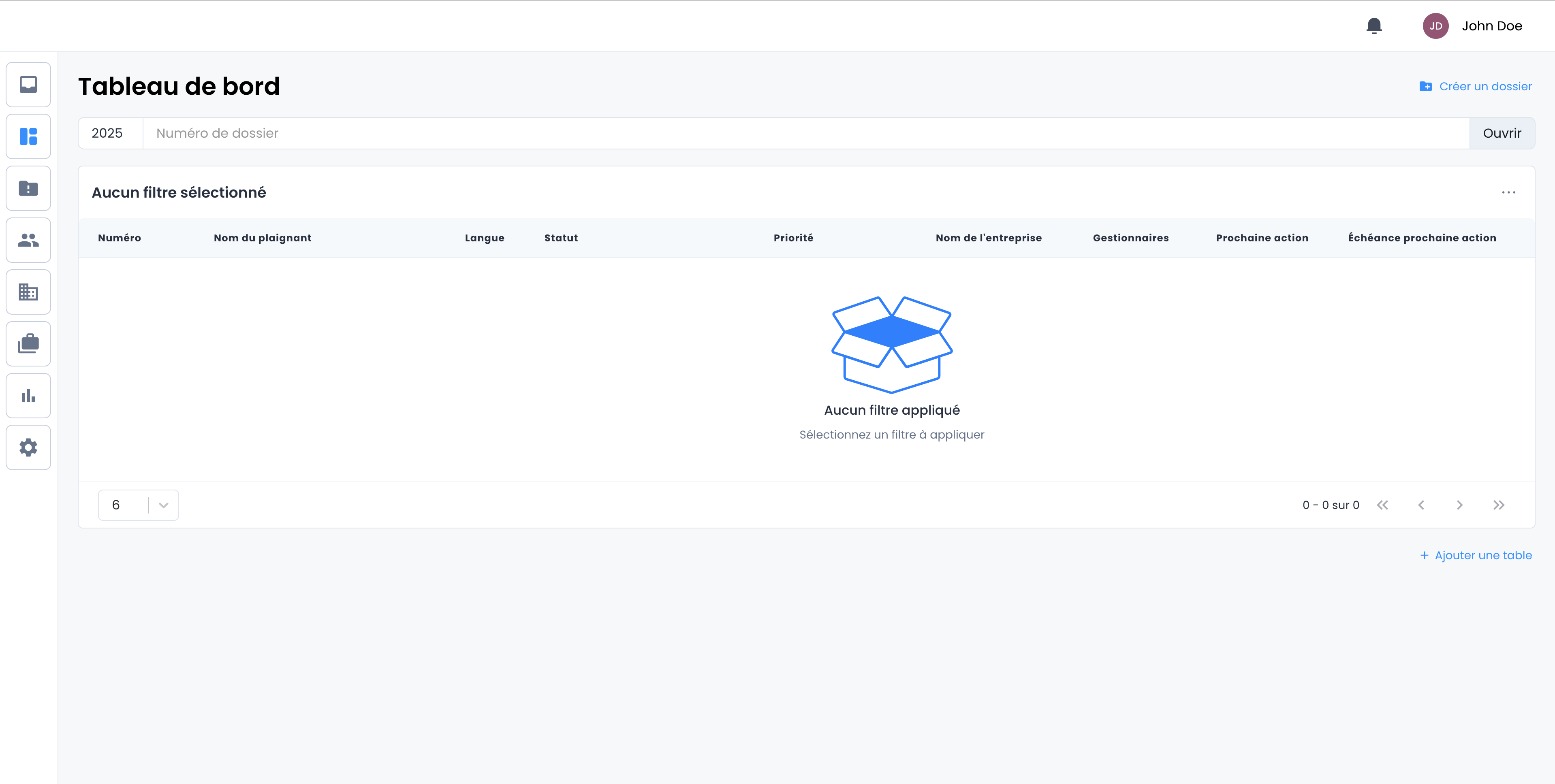This screenshot has height=784, width=1555.
Task: Sort by the Priorité column header
Action: (x=793, y=238)
